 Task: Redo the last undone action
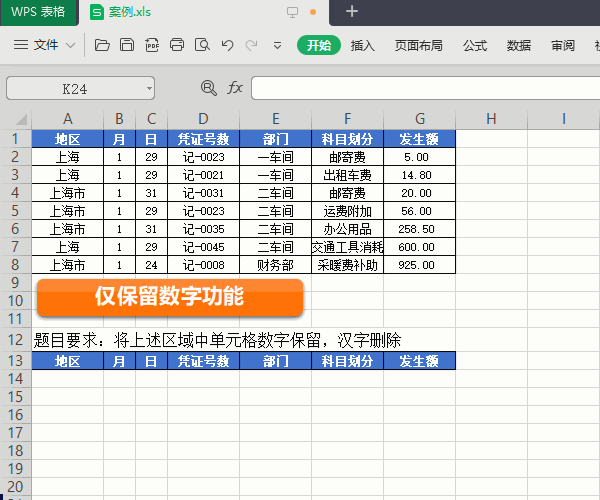[x=251, y=45]
